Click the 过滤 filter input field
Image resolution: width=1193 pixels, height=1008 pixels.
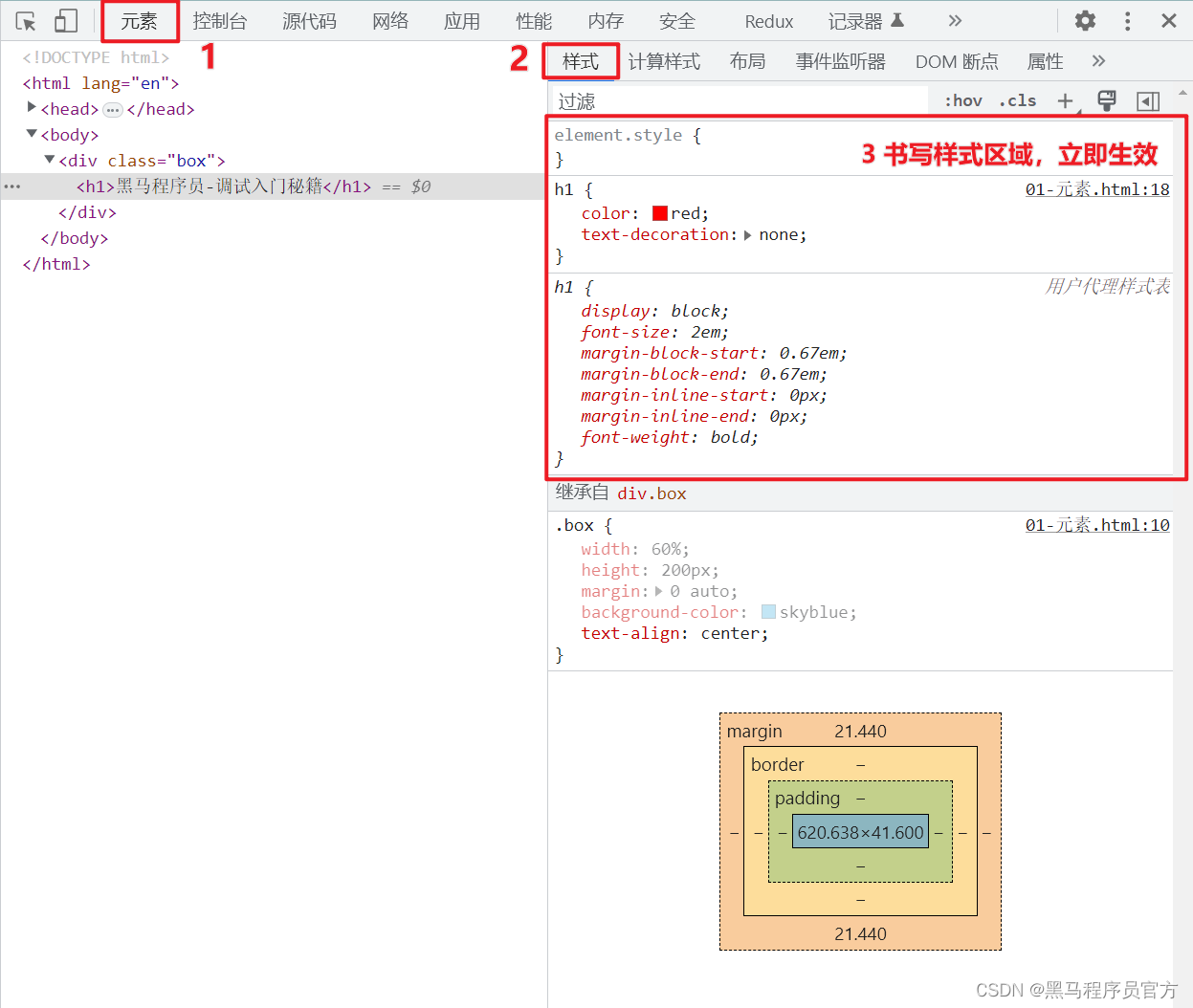[741, 101]
